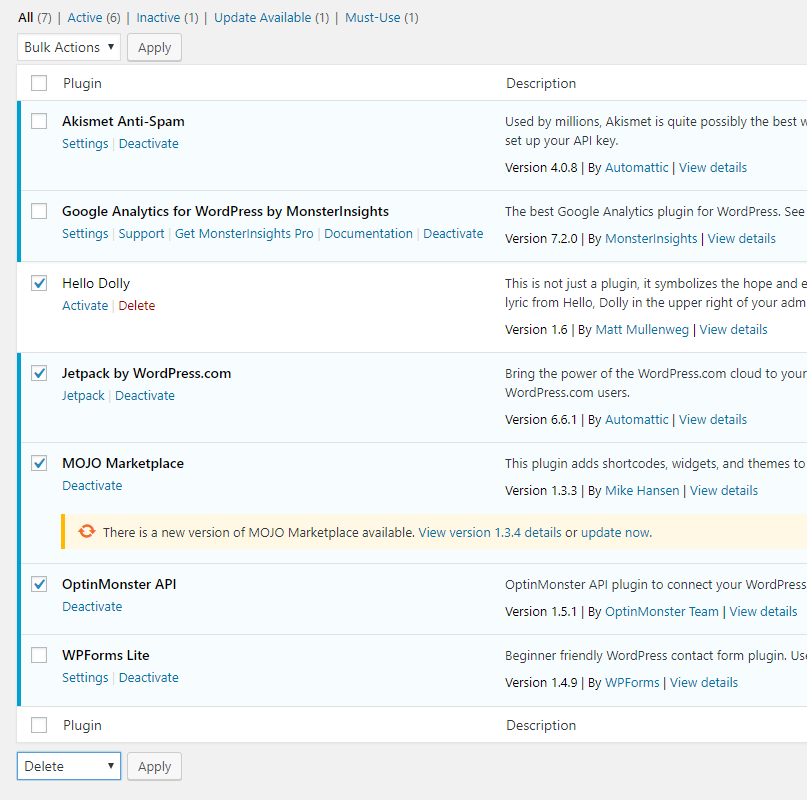The width and height of the screenshot is (807, 800).
Task: View details for Hello Dolly
Action: click(733, 330)
